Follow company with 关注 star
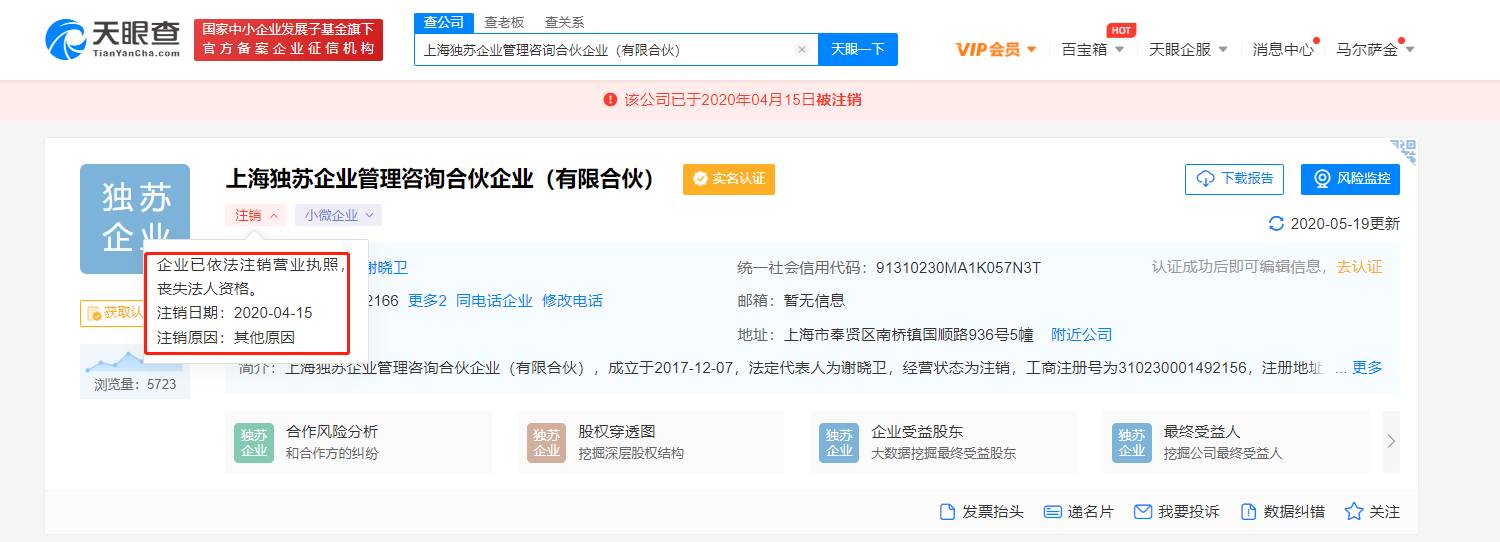The image size is (1500, 542). [x=1354, y=511]
